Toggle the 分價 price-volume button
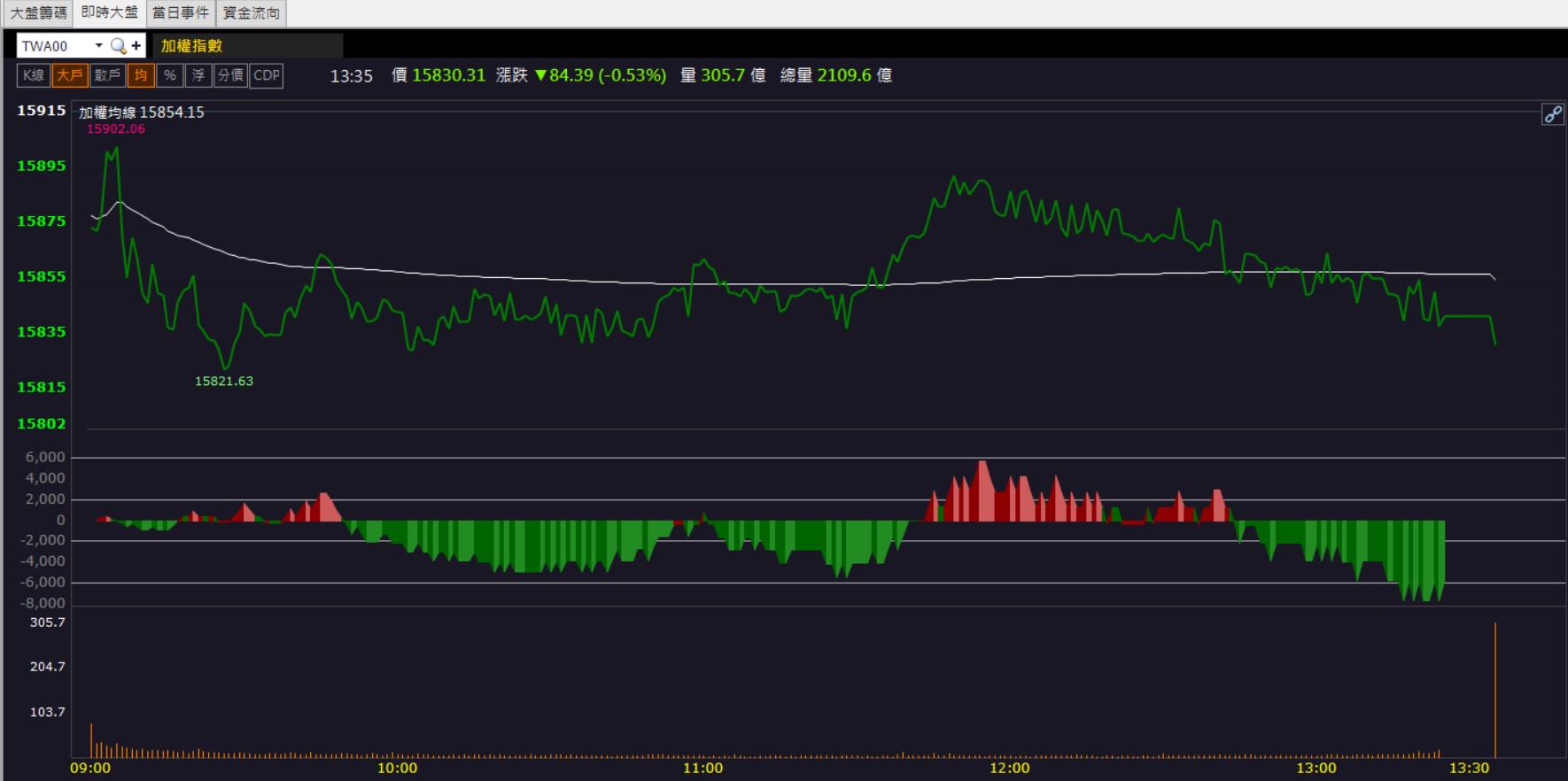Screen dimensions: 1568x781 point(230,75)
